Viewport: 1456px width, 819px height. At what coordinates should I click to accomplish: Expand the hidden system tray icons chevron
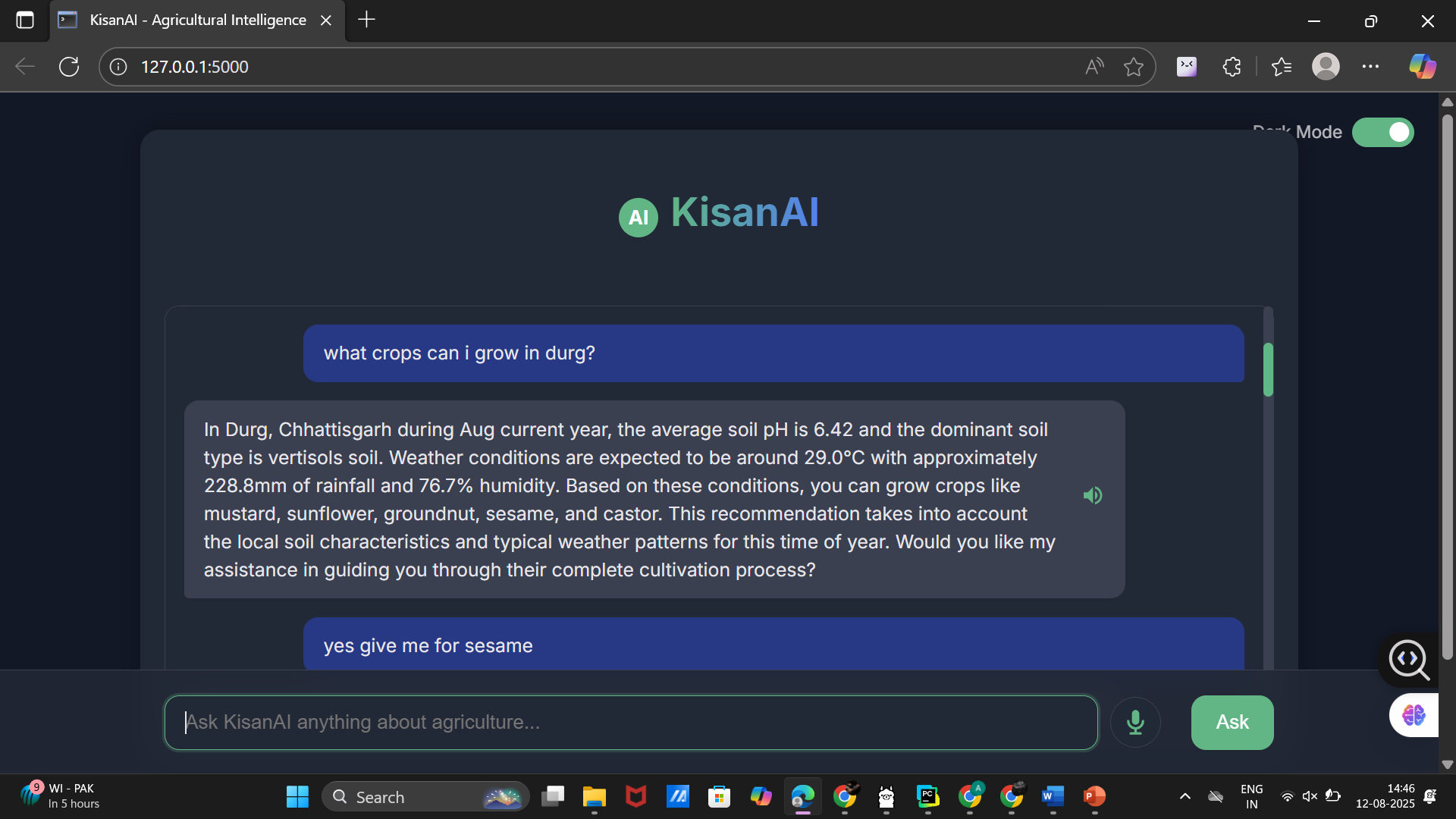1185,796
